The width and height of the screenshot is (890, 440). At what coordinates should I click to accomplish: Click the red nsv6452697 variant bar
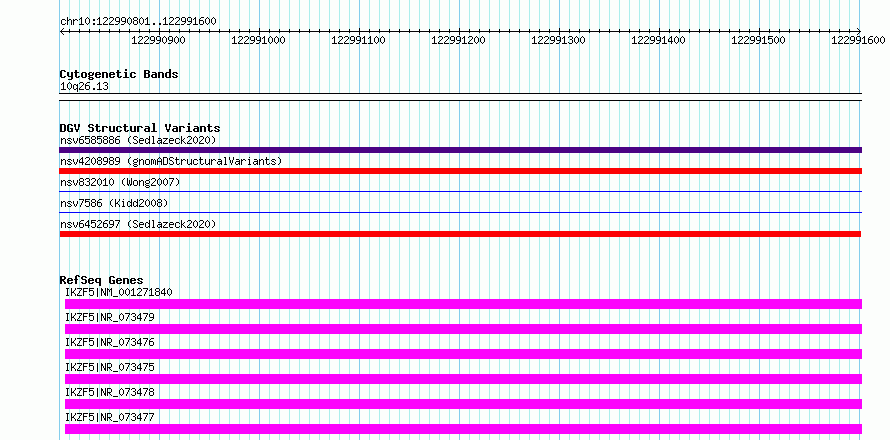[460, 234]
